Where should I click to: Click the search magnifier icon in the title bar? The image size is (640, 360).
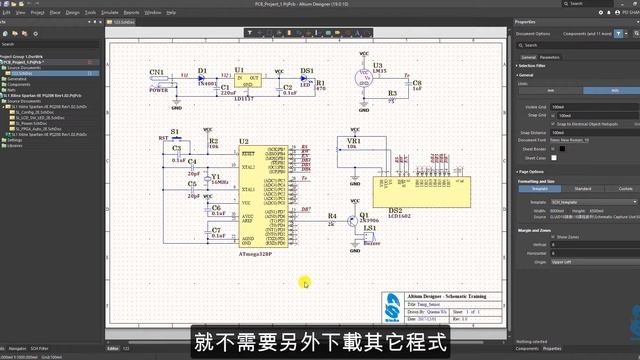566,4
